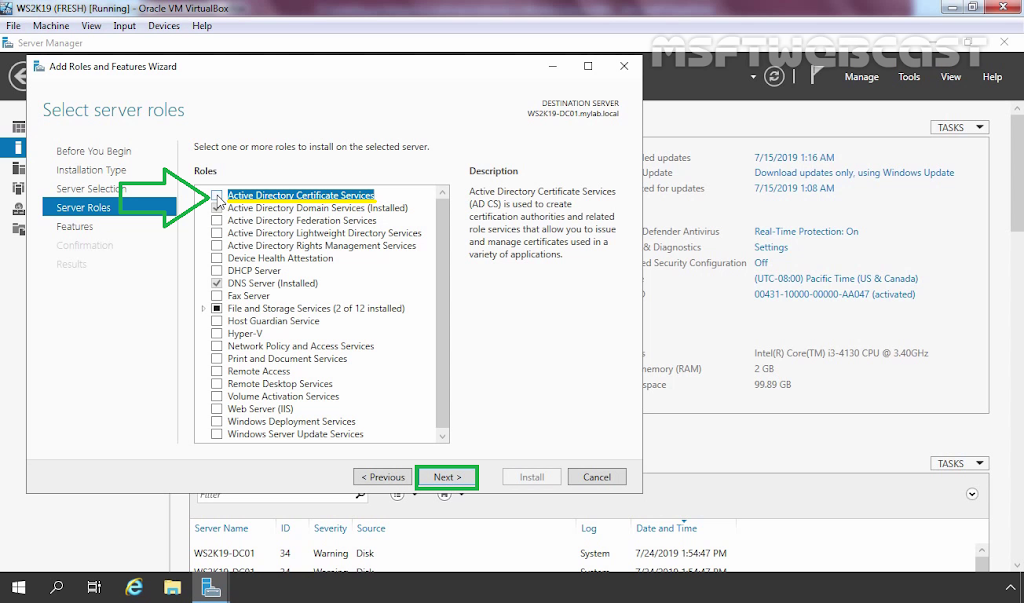Tick Active Directory Rights Management Services
1024x603 pixels.
217,246
